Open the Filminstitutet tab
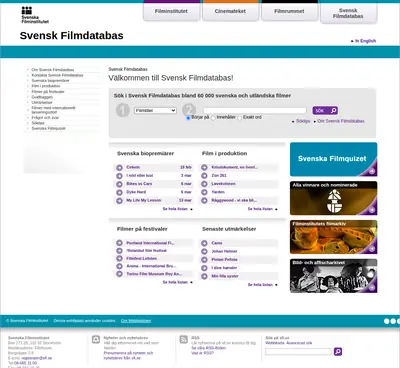This screenshot has height=368, width=400. click(171, 11)
